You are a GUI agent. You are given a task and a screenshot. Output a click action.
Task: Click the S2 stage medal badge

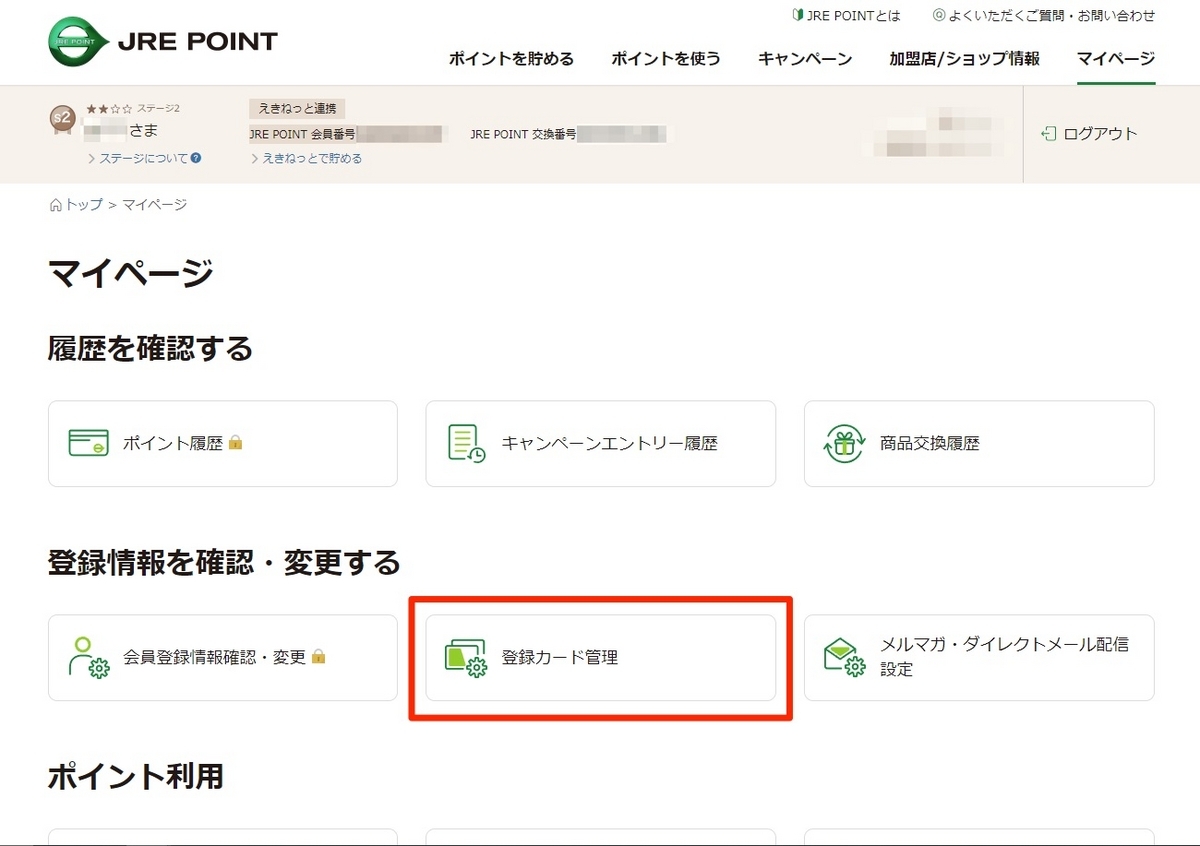point(61,119)
